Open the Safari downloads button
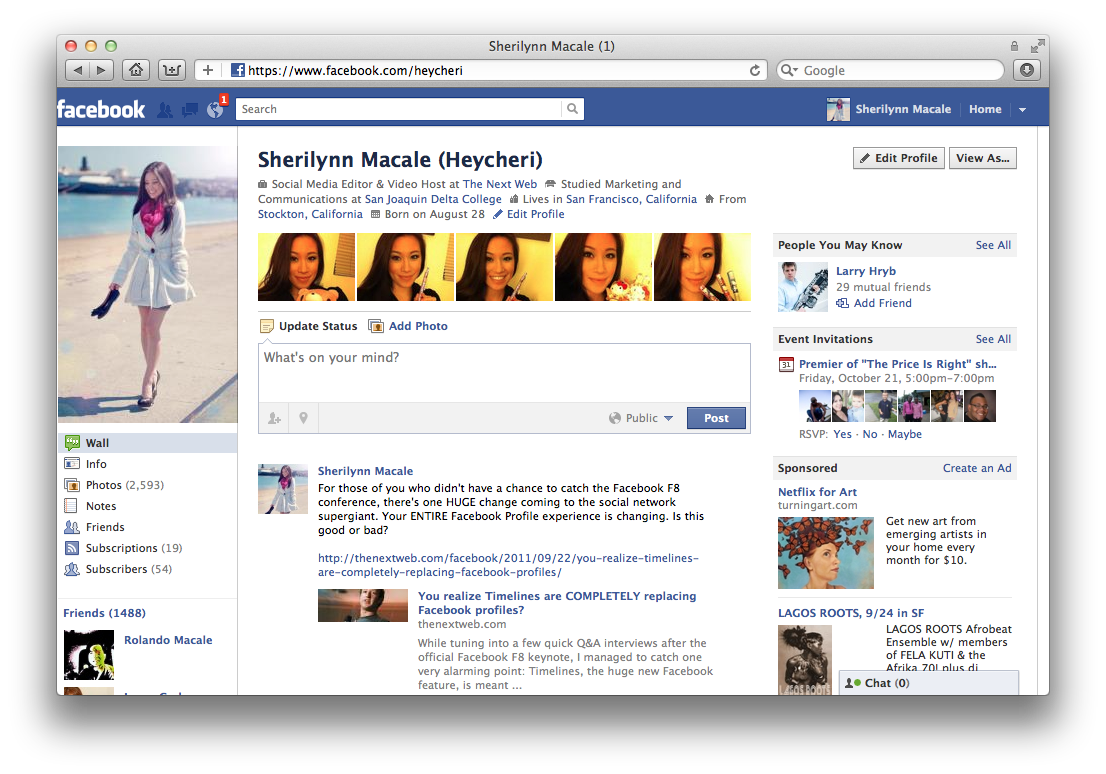1106x774 pixels. [x=1026, y=70]
